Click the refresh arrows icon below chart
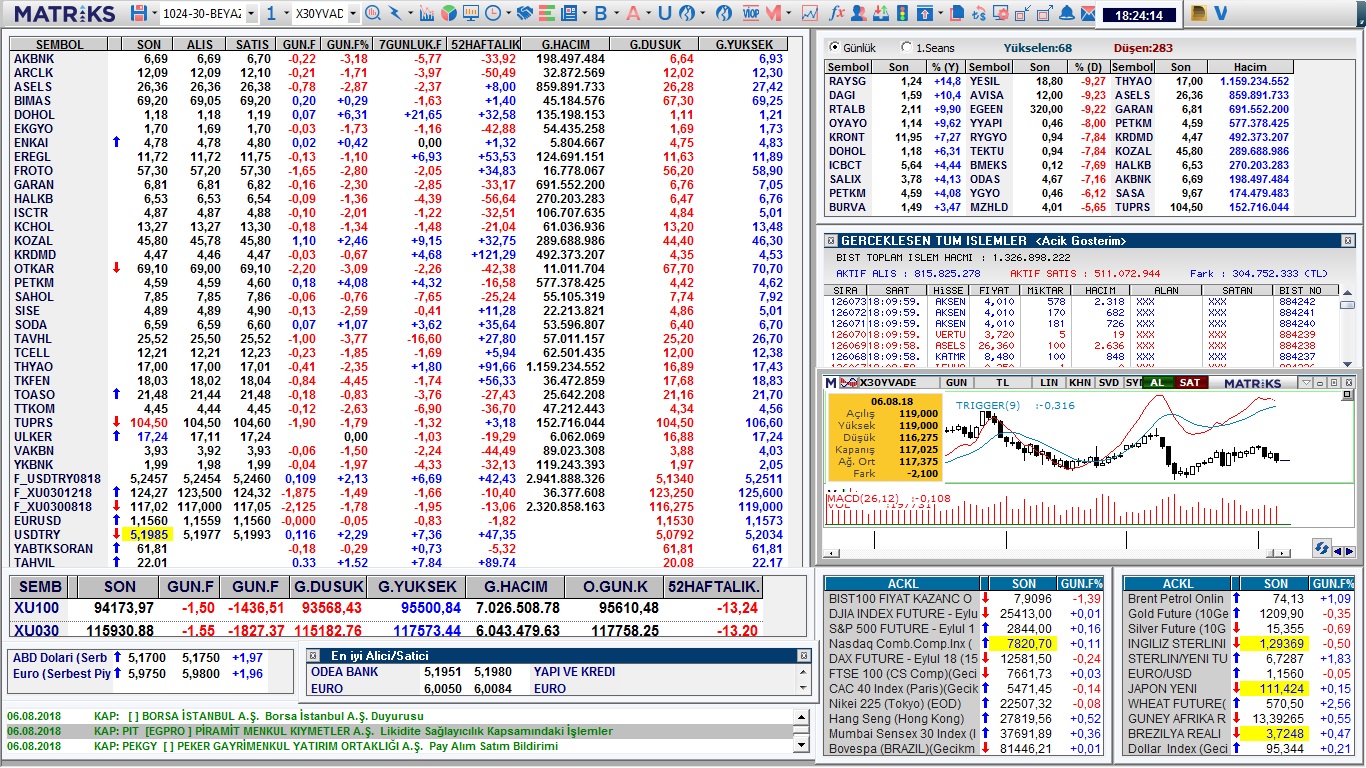This screenshot has height=768, width=1366. (x=1322, y=549)
